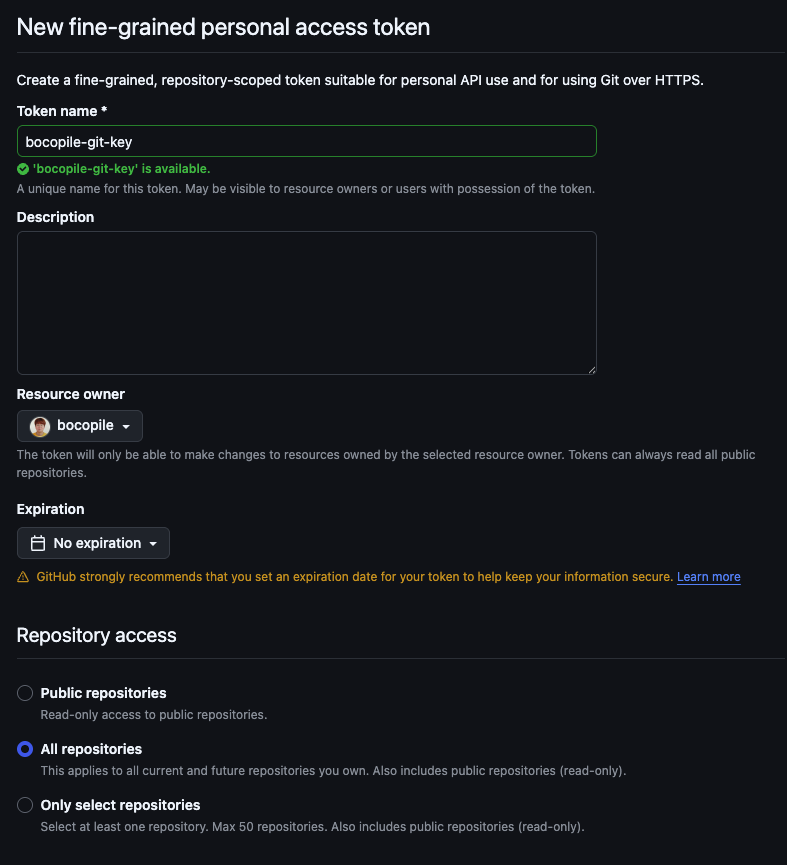Click the bocopile avatar in Resource owner
This screenshot has height=865, width=787.
(x=40, y=426)
